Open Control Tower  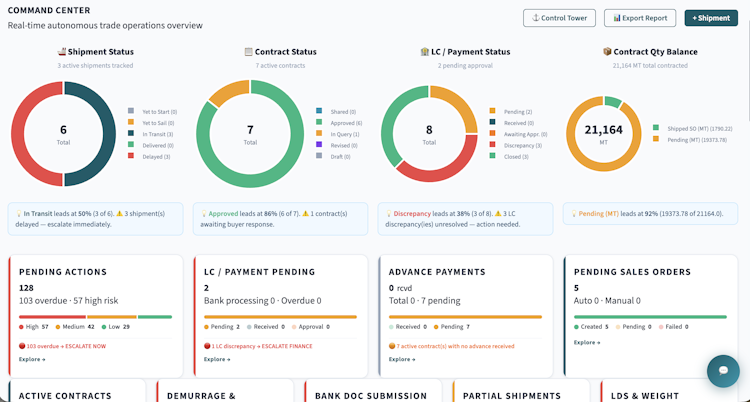point(559,18)
